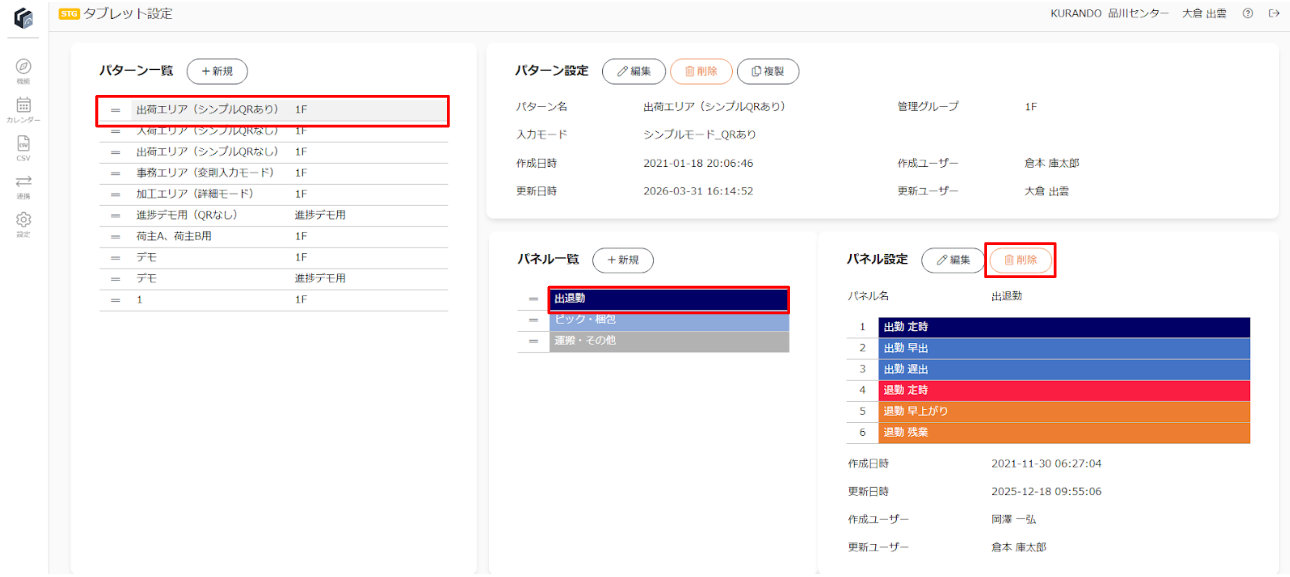This screenshot has height=577, width=1290.
Task: Click KURANDO 品川センター in header
Action: pyautogui.click(x=1109, y=13)
